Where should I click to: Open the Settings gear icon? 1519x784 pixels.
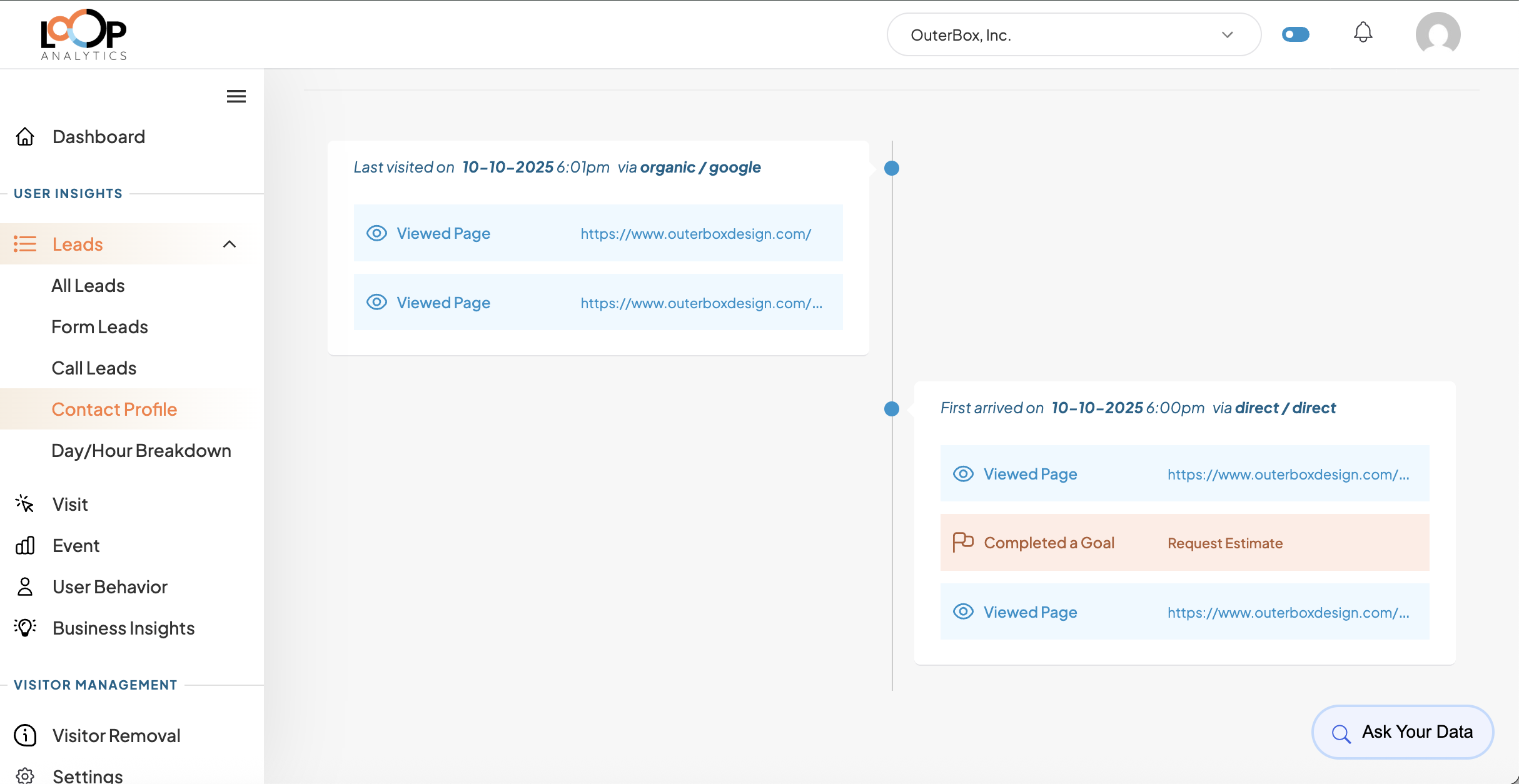click(25, 775)
